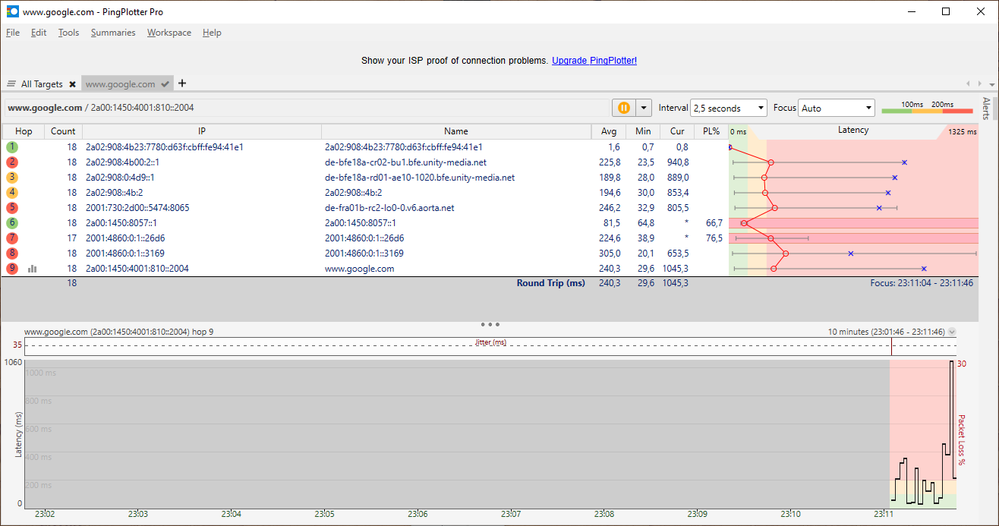Follow the Upgrade PingPlotter! link
This screenshot has height=526, width=999.
pyautogui.click(x=594, y=60)
